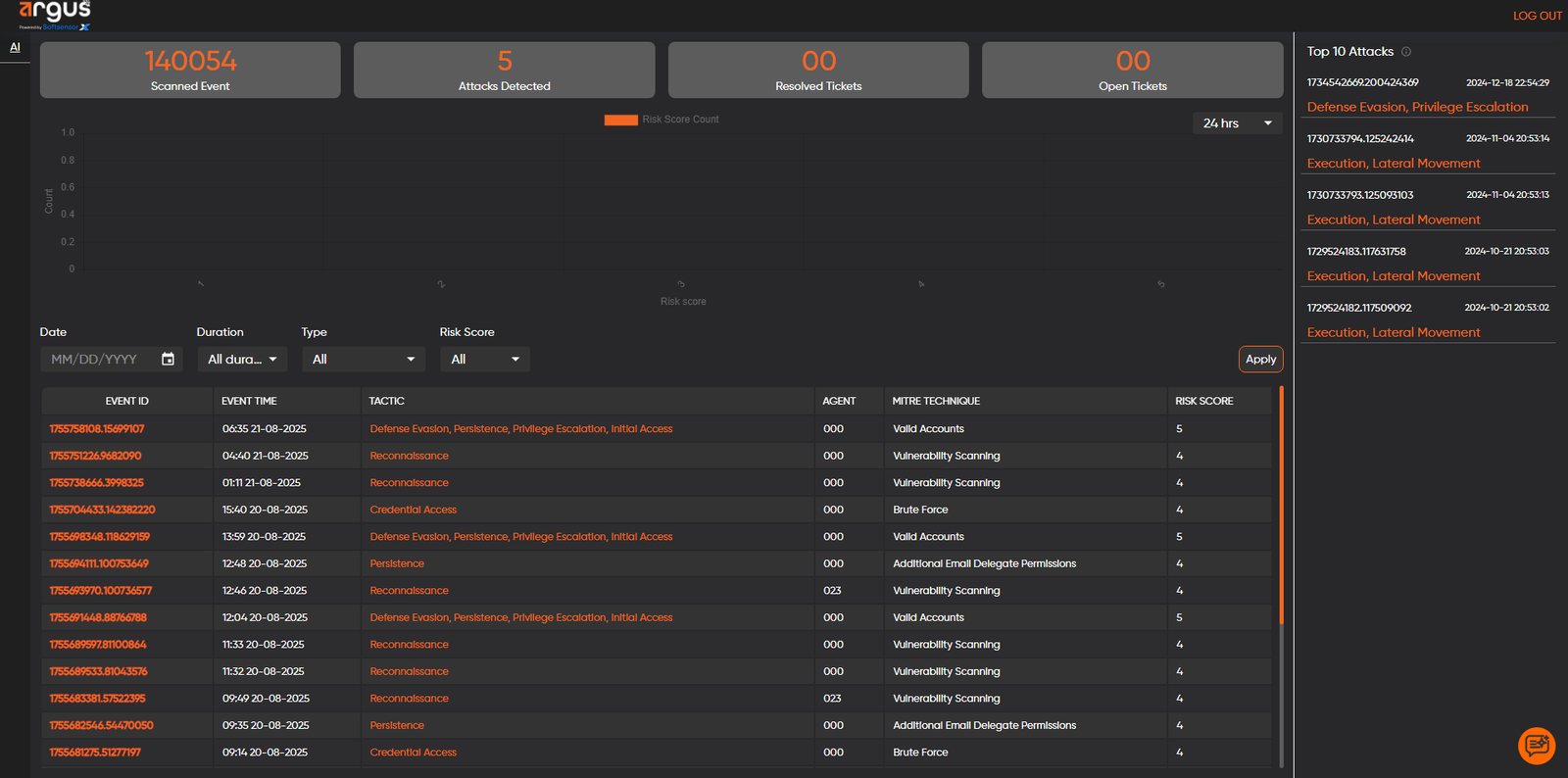Open event ID 1755758108.15699107
The height and width of the screenshot is (778, 1568).
pyautogui.click(x=97, y=429)
